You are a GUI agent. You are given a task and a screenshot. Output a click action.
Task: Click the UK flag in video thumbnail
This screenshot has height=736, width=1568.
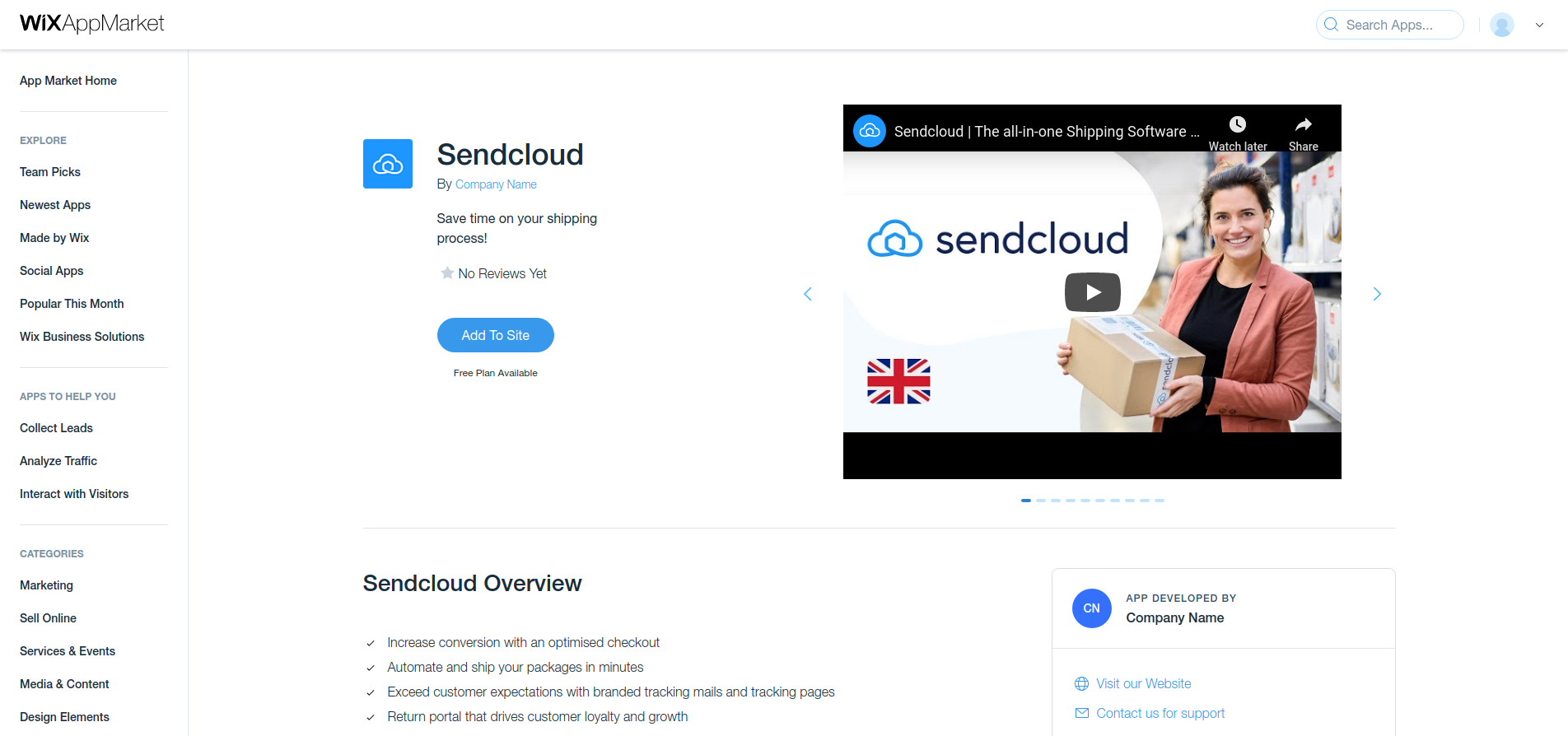click(x=898, y=381)
